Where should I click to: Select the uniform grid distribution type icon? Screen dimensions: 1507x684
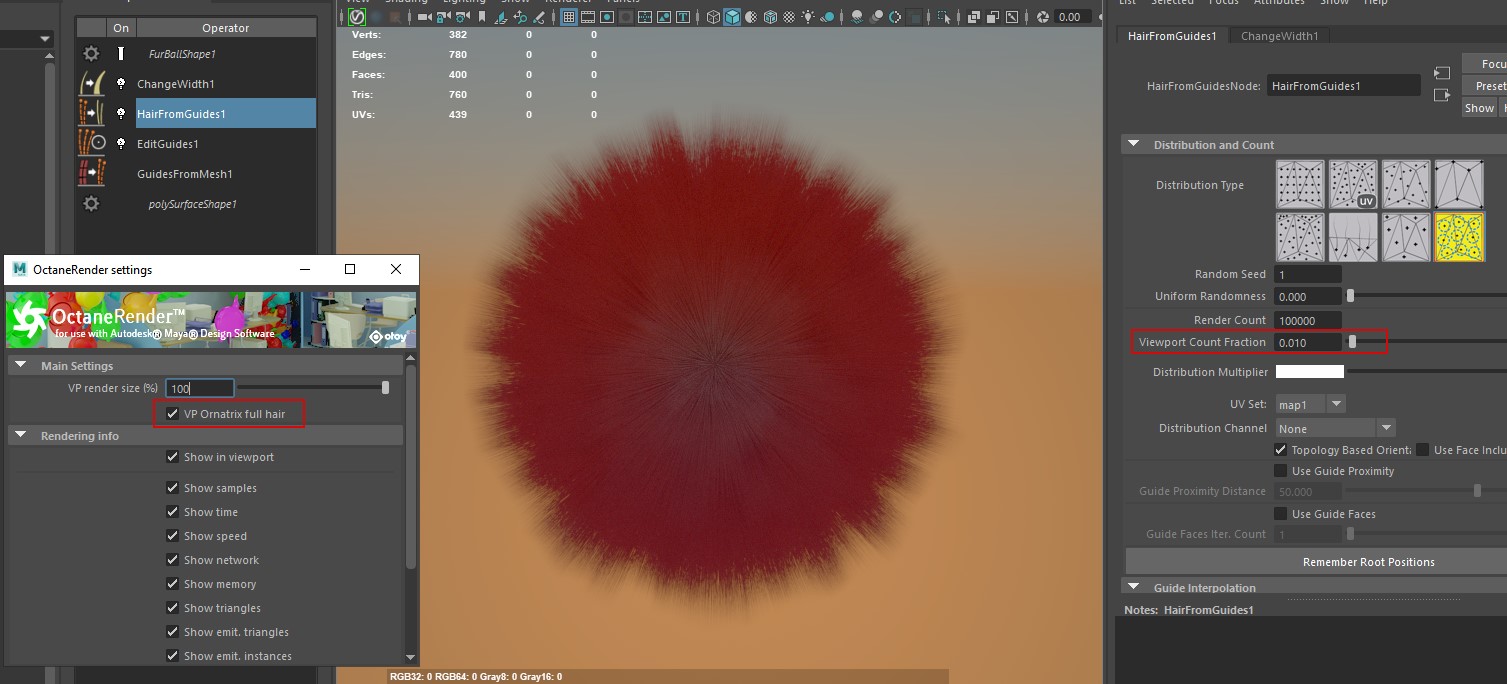pos(1300,185)
